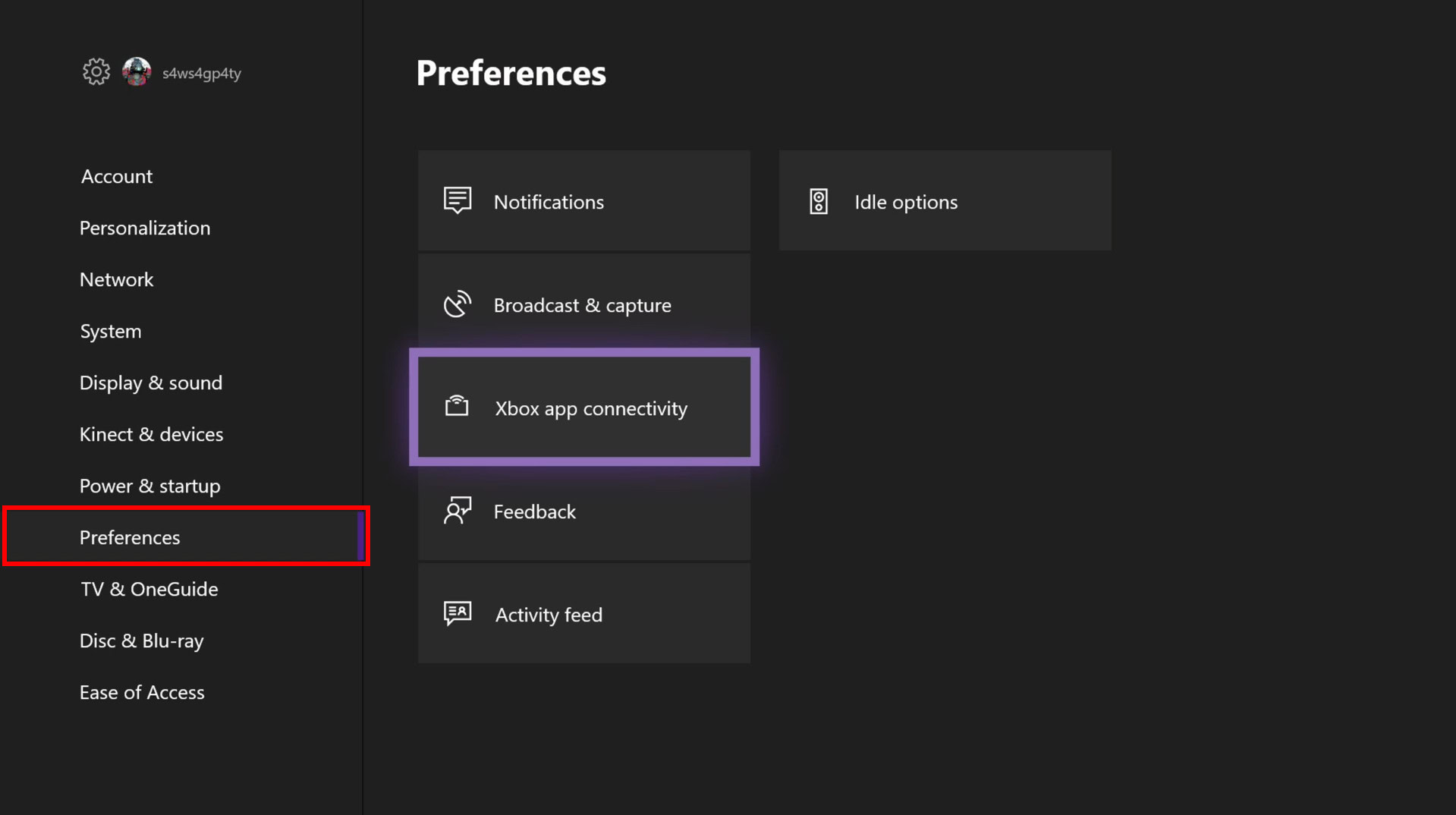Open System settings category
The height and width of the screenshot is (815, 1456).
coord(111,331)
